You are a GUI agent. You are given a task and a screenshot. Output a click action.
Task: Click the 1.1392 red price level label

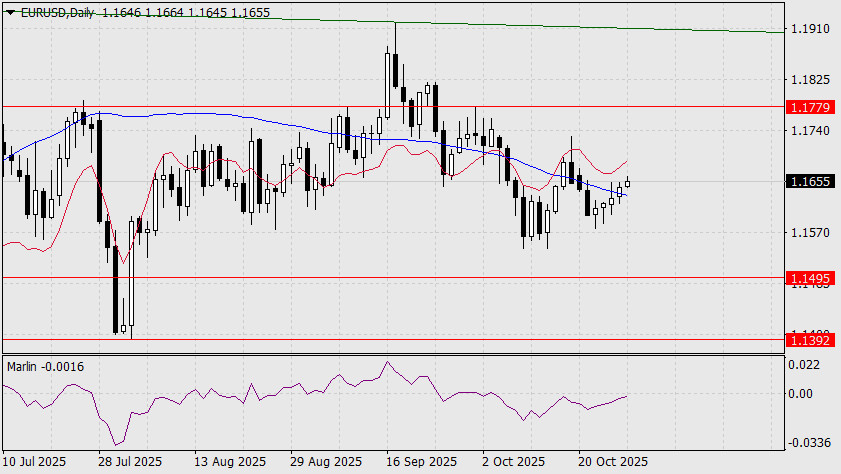(x=810, y=340)
